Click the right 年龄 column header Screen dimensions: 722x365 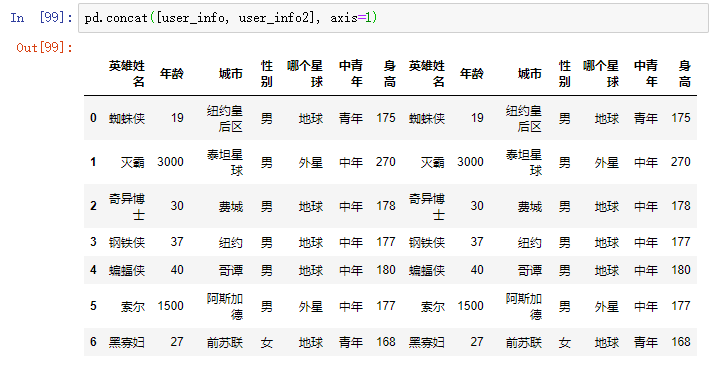tap(472, 74)
